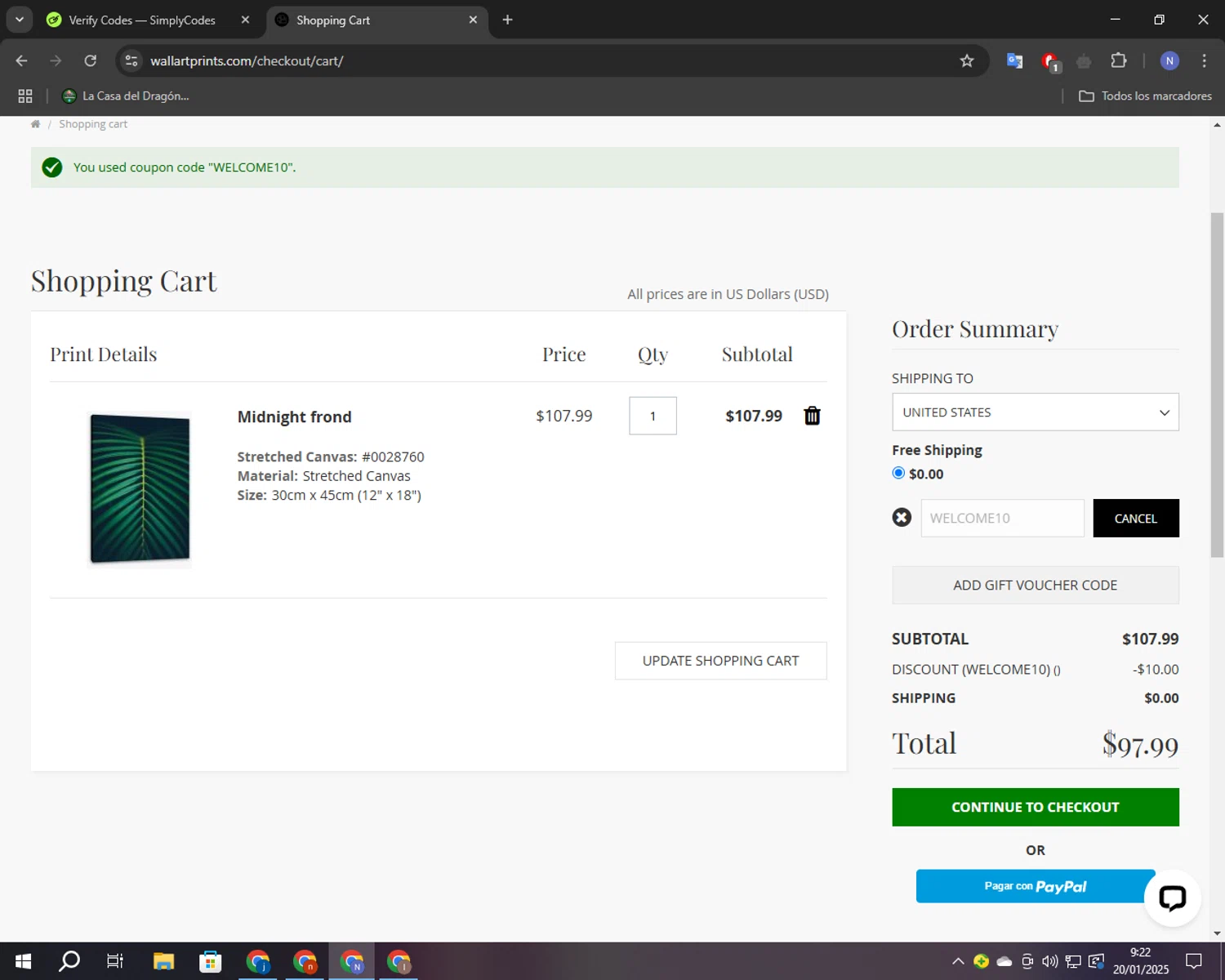The height and width of the screenshot is (980, 1225).
Task: Open Google Translate extension icon
Action: (1014, 61)
